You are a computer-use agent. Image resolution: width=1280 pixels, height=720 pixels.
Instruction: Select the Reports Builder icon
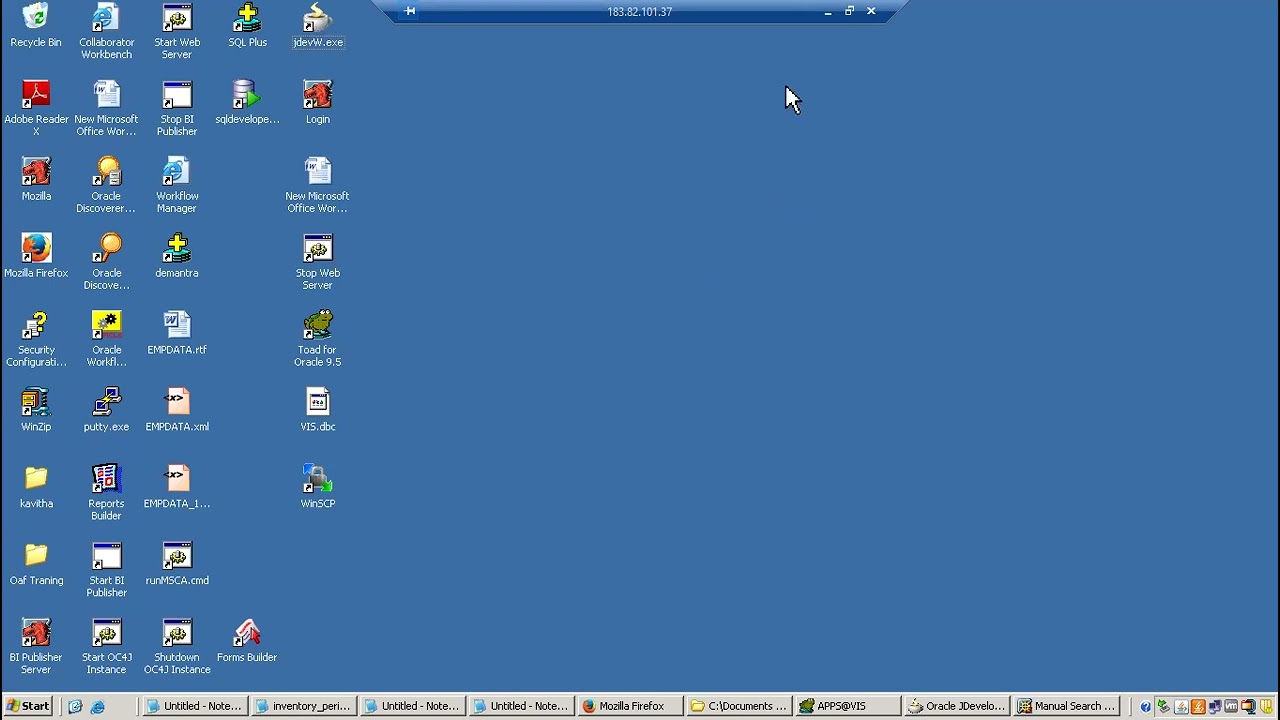[x=106, y=494]
